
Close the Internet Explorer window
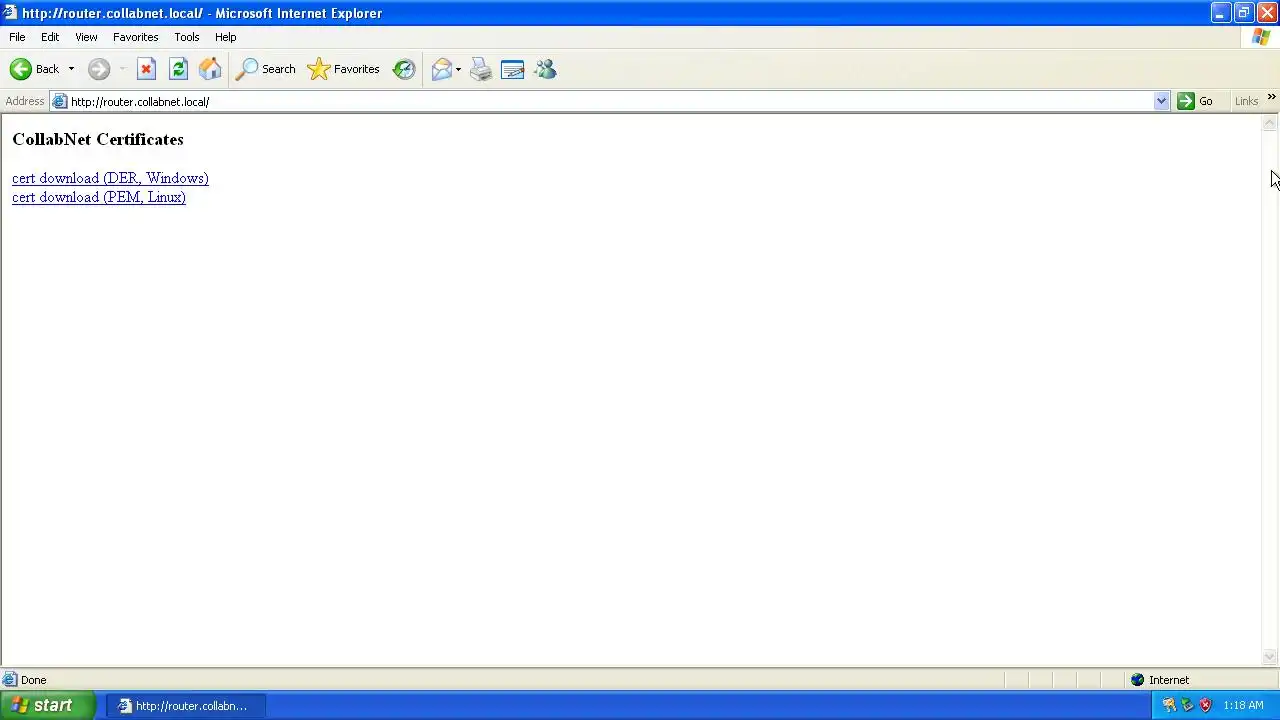click(x=1266, y=13)
